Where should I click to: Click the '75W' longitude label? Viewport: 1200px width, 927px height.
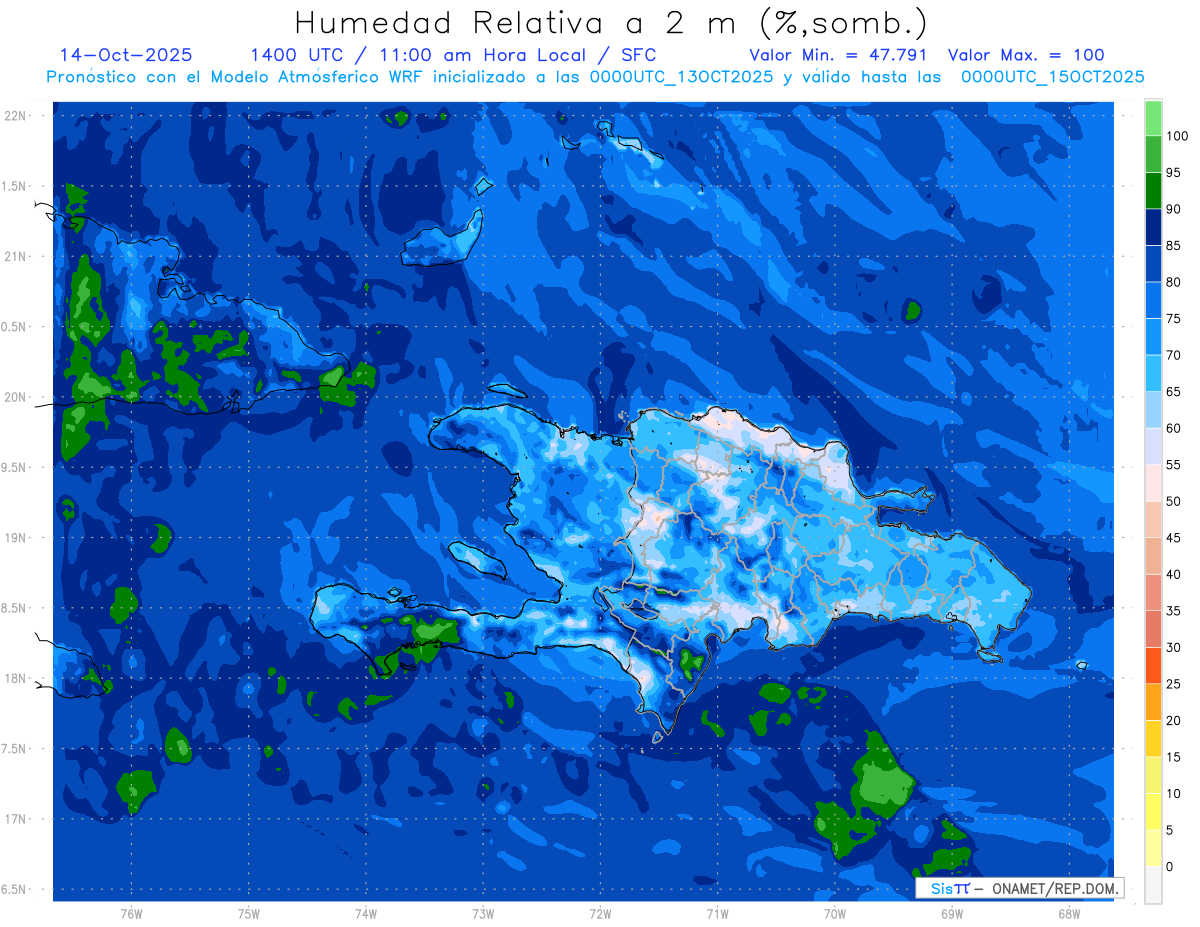click(249, 913)
